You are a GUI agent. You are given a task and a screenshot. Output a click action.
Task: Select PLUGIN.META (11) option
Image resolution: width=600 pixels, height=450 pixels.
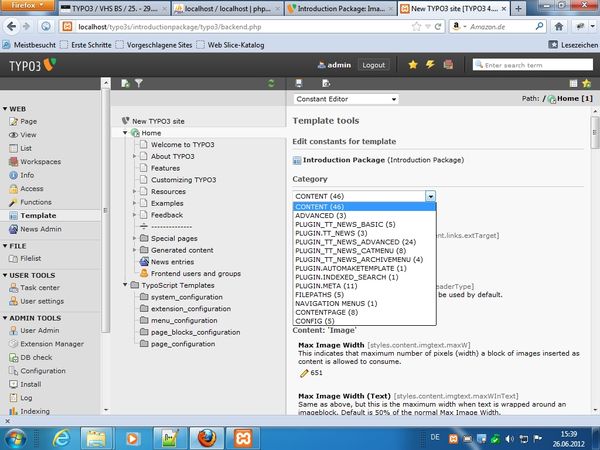[x=364, y=286]
